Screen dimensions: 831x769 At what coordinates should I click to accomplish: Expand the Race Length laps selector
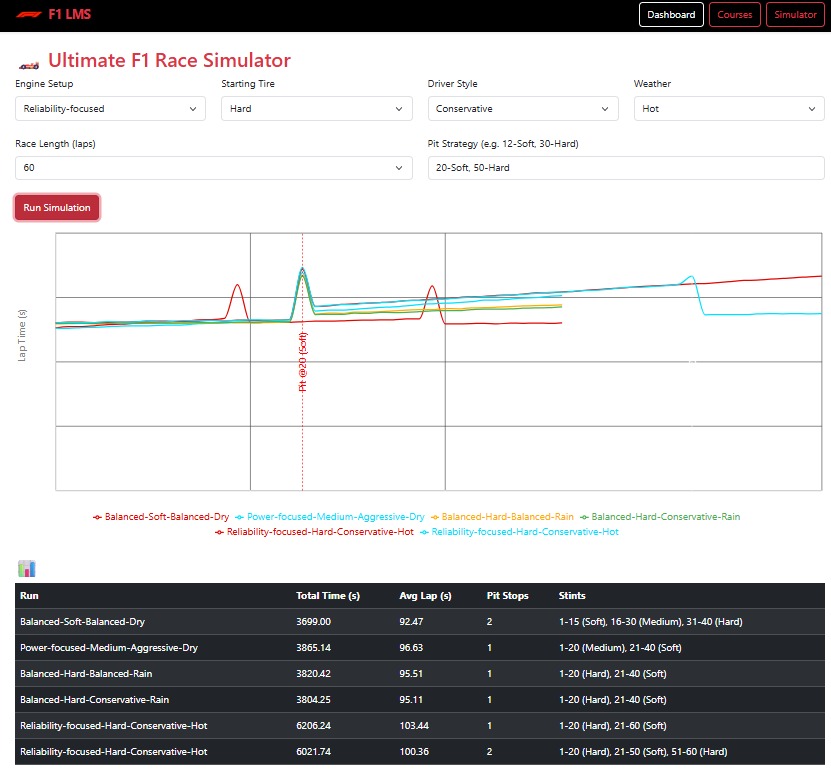[x=213, y=168]
